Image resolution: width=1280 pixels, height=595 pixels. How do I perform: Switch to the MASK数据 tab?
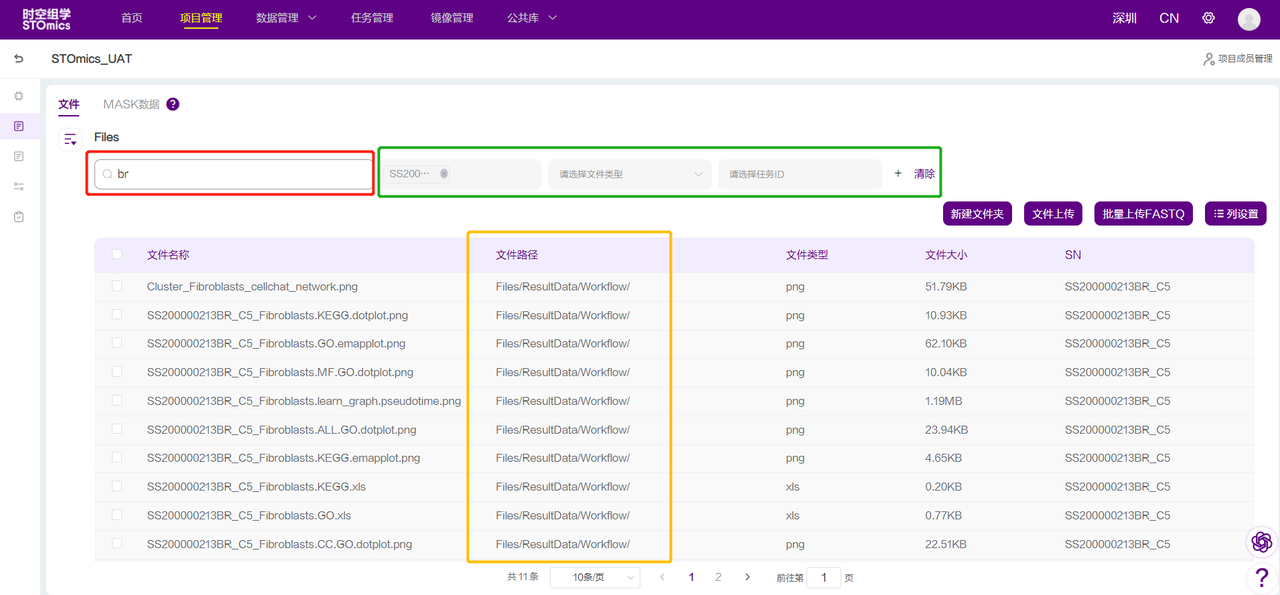[x=131, y=104]
